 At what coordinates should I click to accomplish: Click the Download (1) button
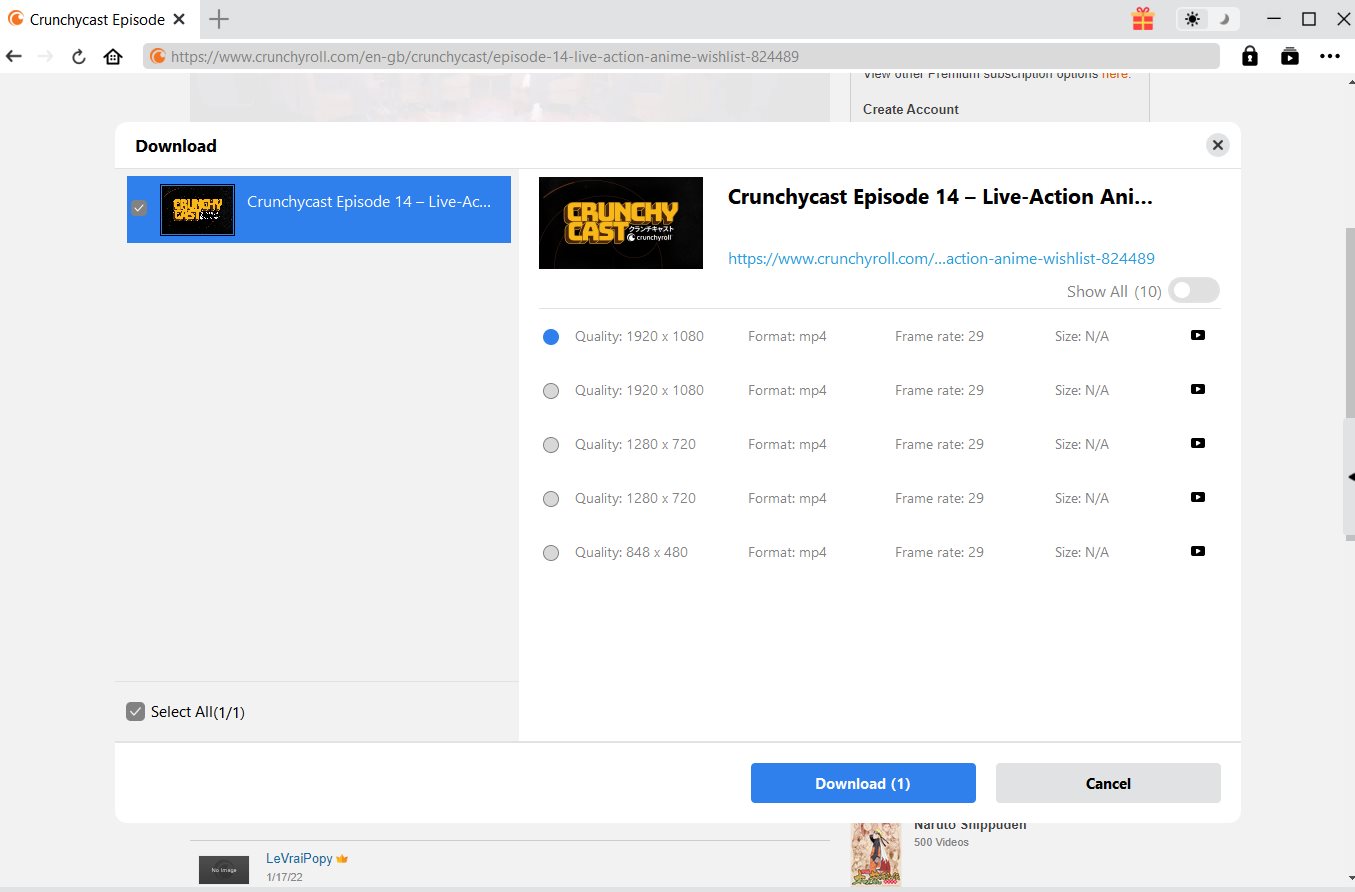click(x=862, y=783)
